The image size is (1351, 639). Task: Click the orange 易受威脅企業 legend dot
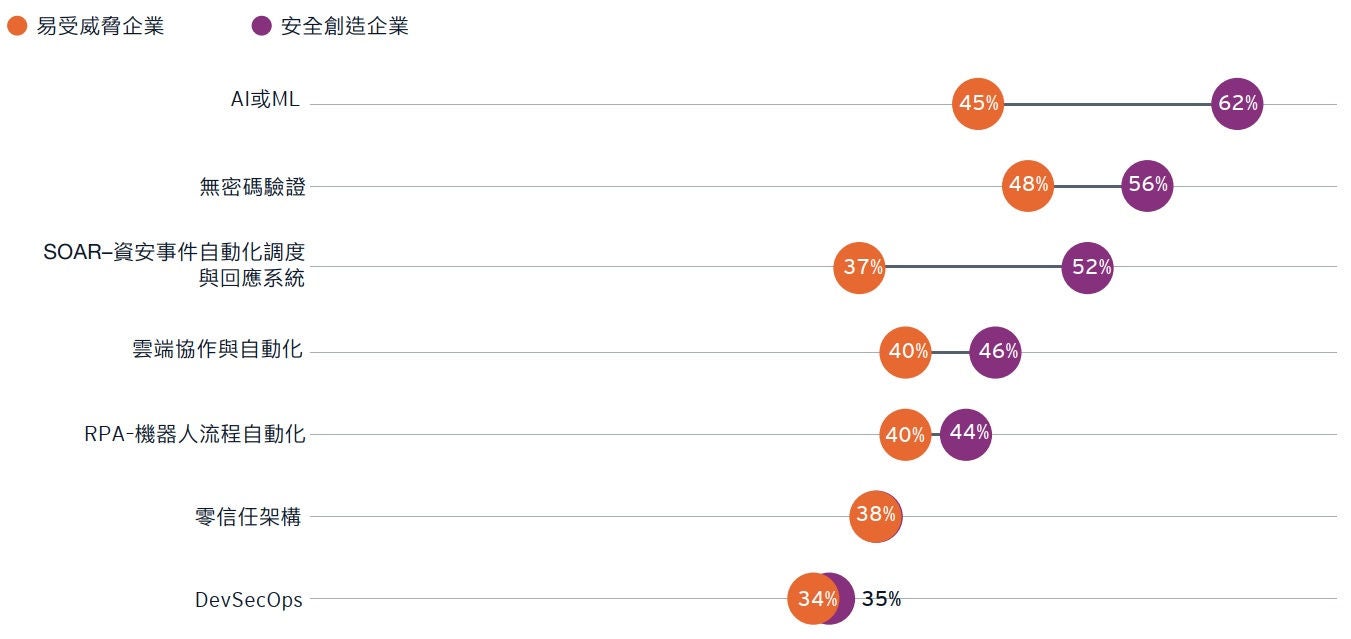coord(17,27)
